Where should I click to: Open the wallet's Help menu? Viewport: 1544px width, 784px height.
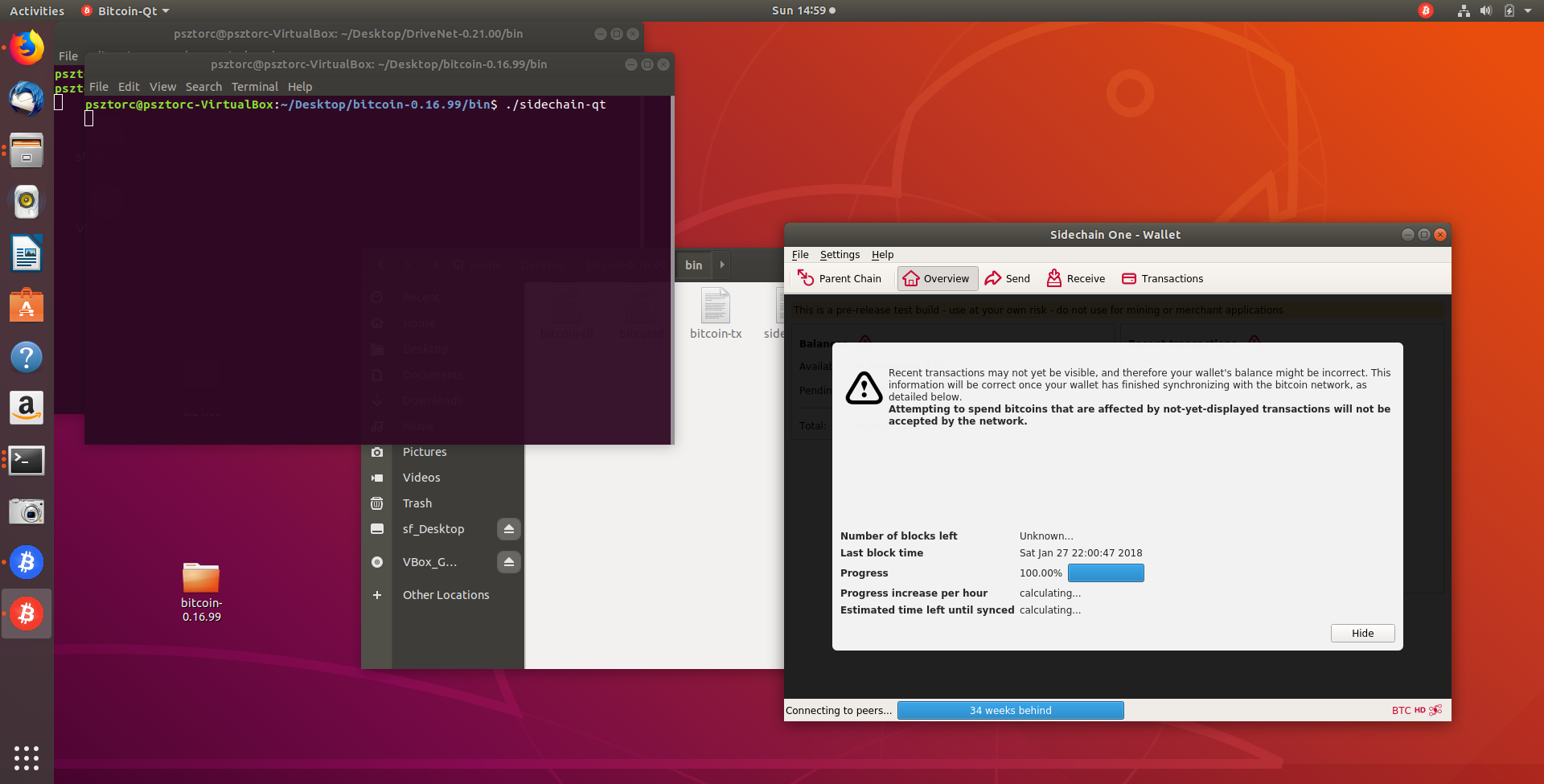tap(882, 254)
